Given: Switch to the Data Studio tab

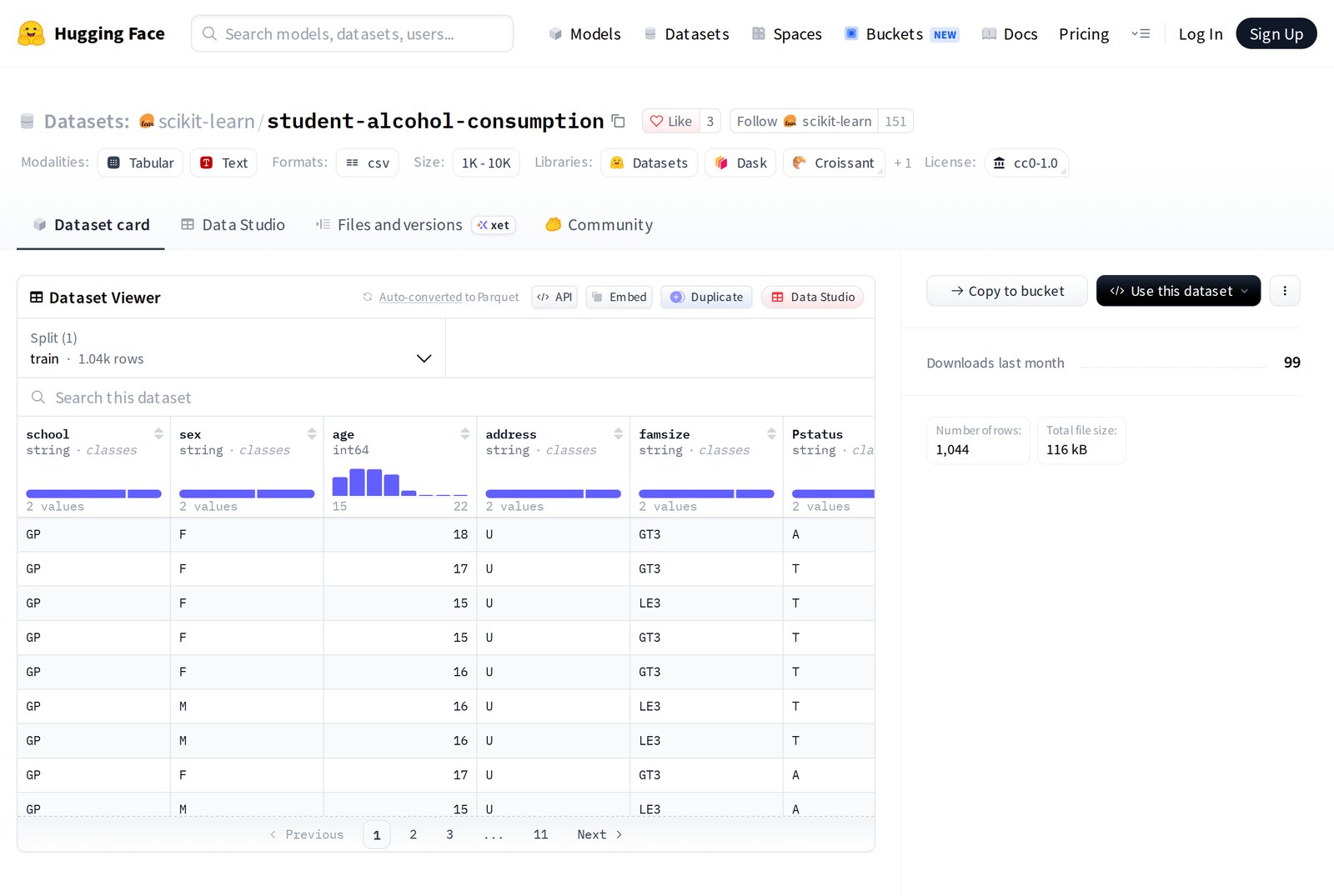Looking at the screenshot, I should (233, 225).
